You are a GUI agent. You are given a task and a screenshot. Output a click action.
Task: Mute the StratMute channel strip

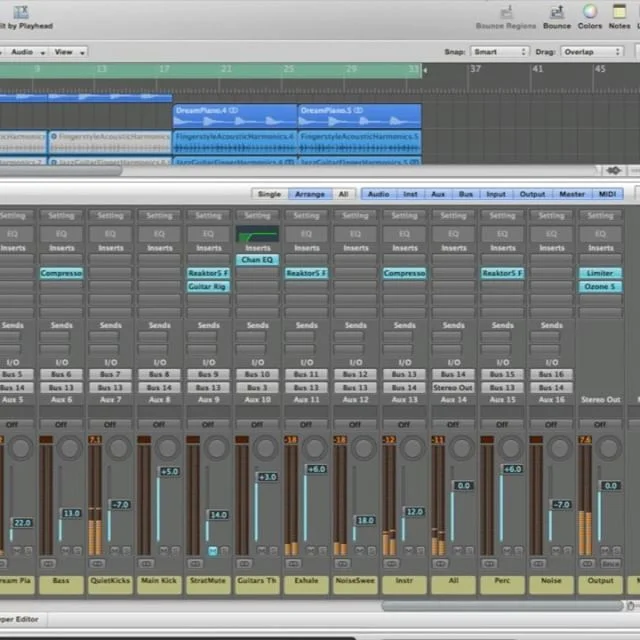[x=213, y=551]
